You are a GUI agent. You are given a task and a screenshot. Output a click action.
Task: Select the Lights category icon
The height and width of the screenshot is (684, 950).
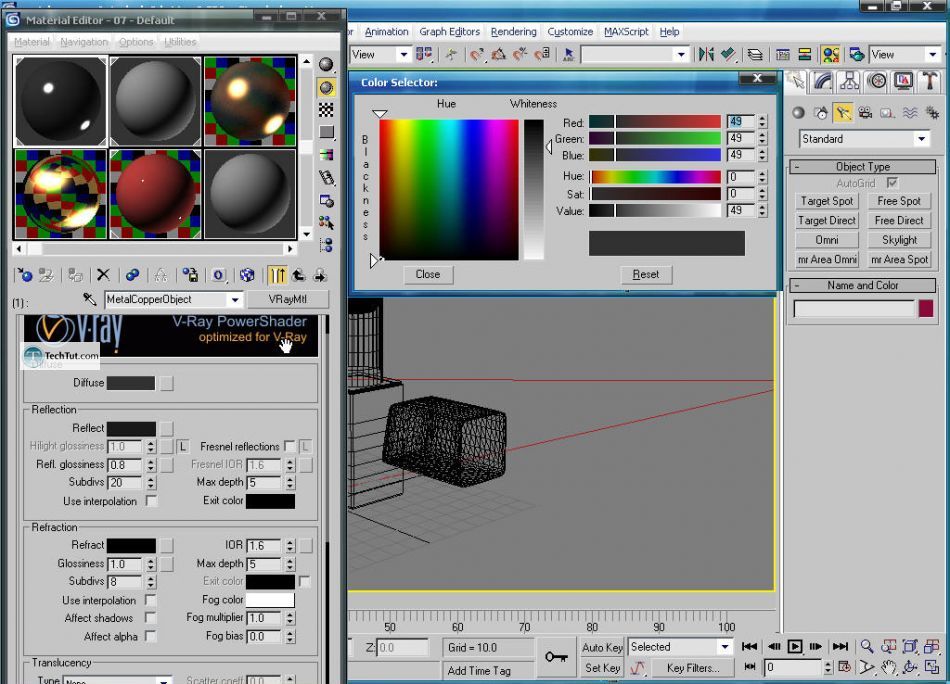pyautogui.click(x=843, y=113)
